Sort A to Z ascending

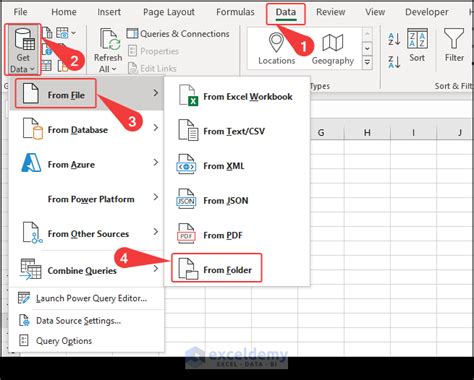[394, 39]
